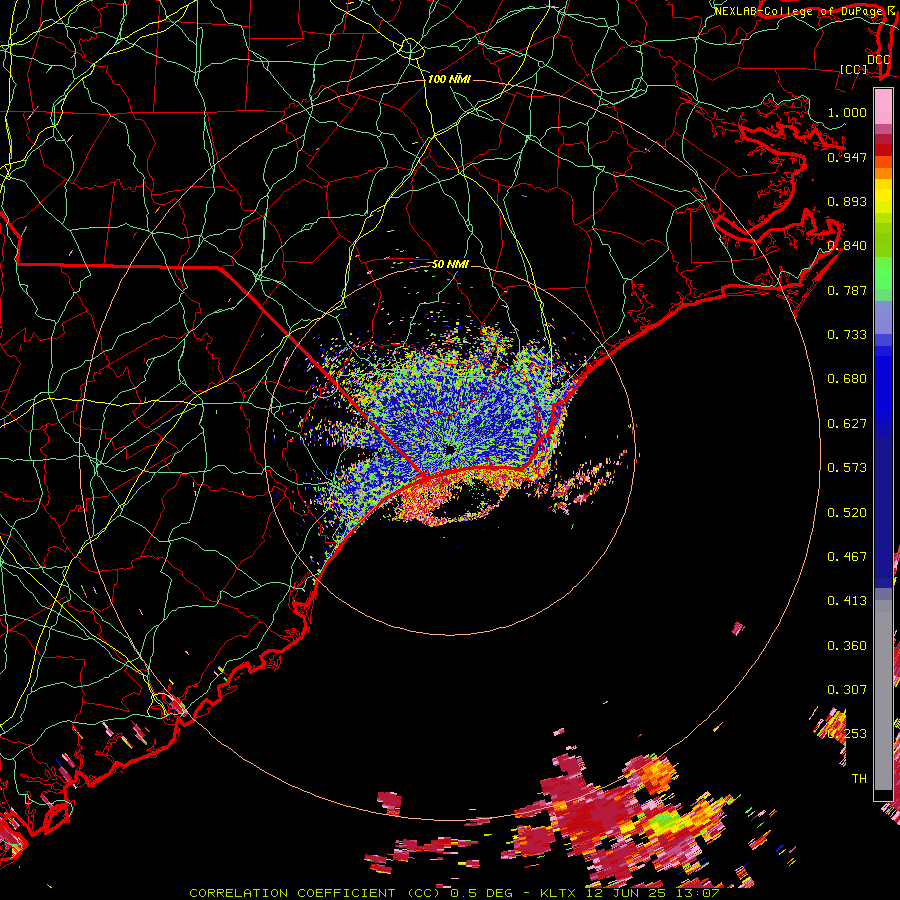Viewport: 900px width, 900px height.
Task: Click the 0.733 scale value
Action: (x=847, y=335)
